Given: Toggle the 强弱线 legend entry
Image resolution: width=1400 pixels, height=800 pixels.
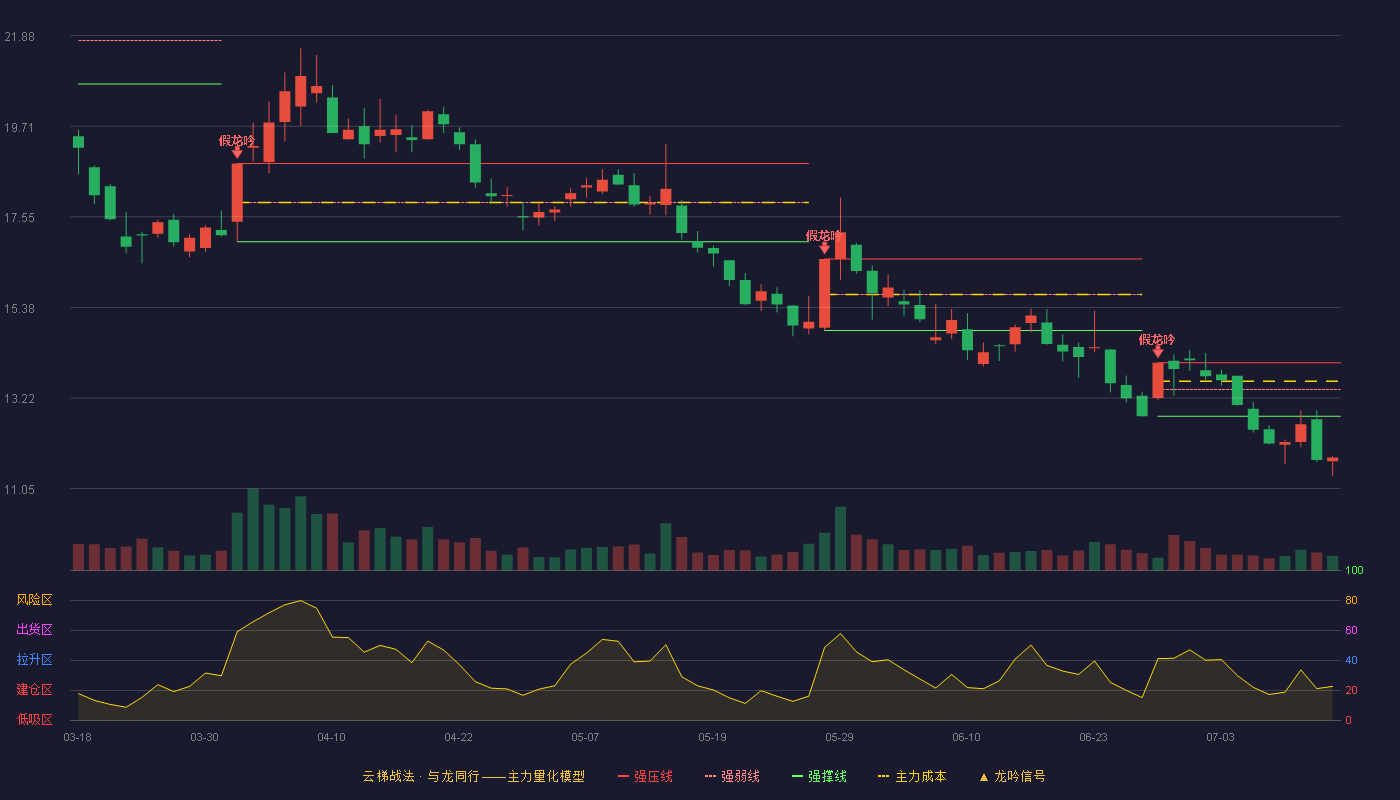Looking at the screenshot, I should click(x=732, y=776).
